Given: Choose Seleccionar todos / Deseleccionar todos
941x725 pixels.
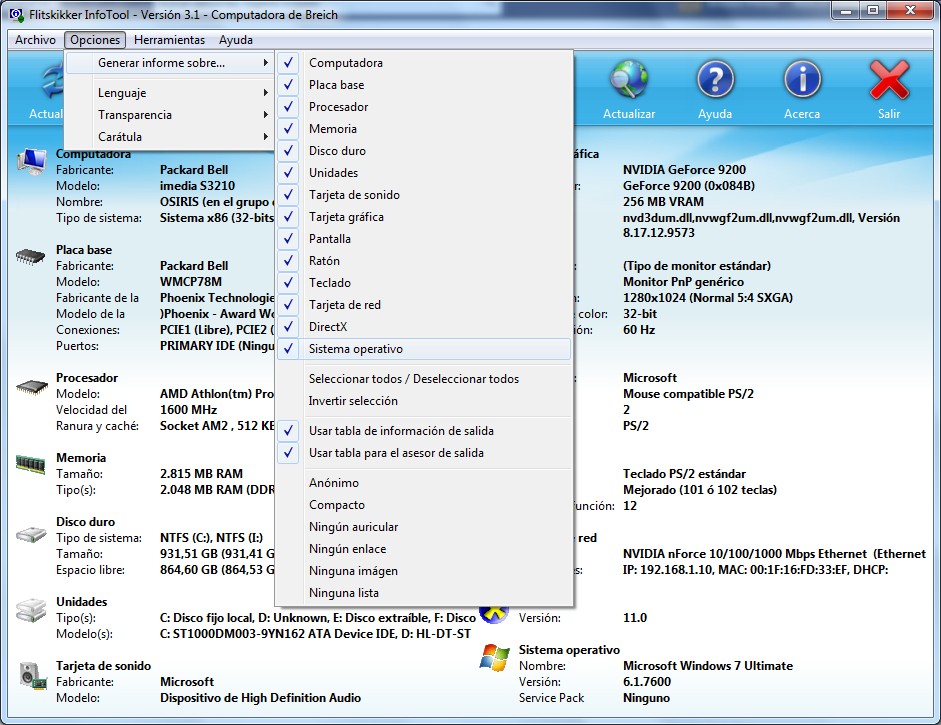Looking at the screenshot, I should pyautogui.click(x=424, y=379).
